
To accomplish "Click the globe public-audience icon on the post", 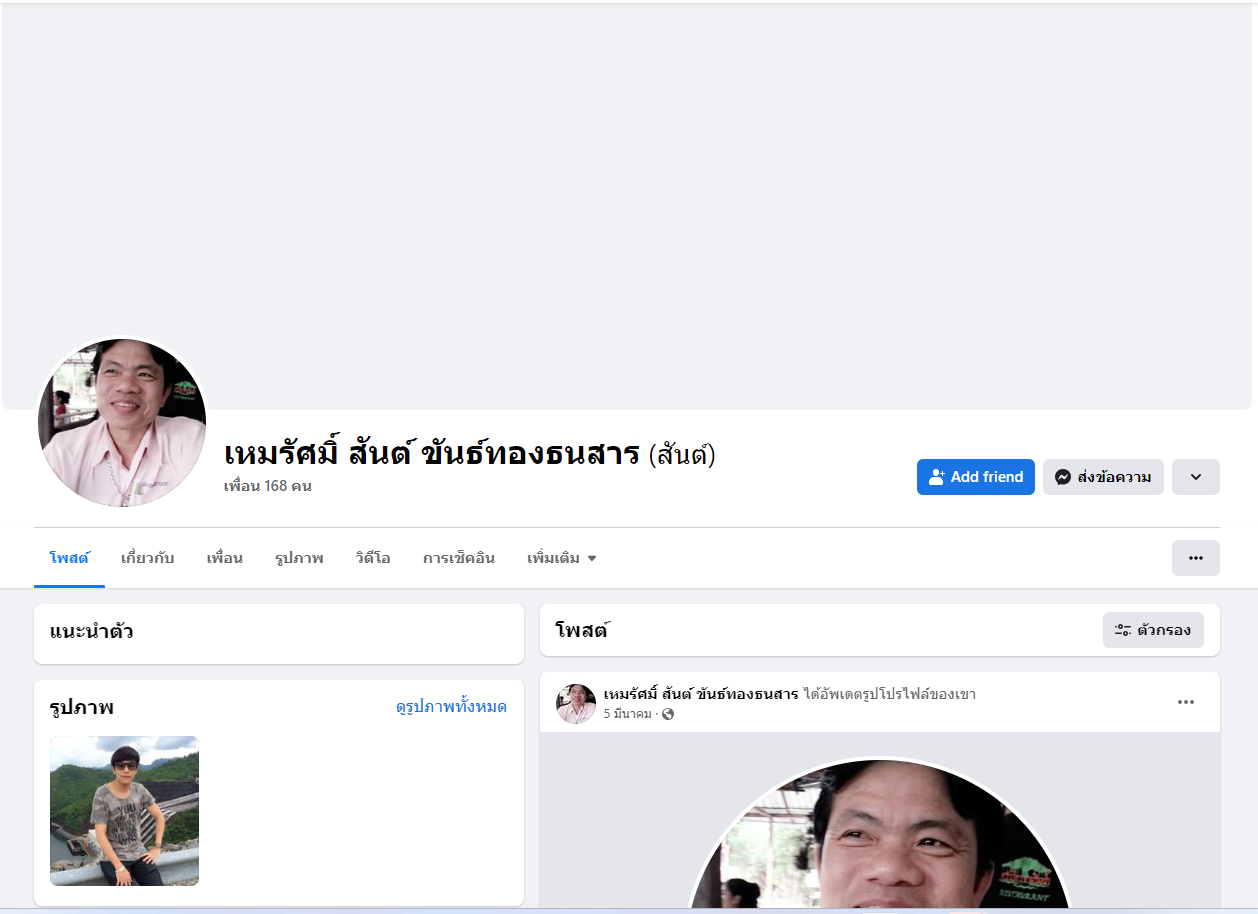I will (x=668, y=714).
